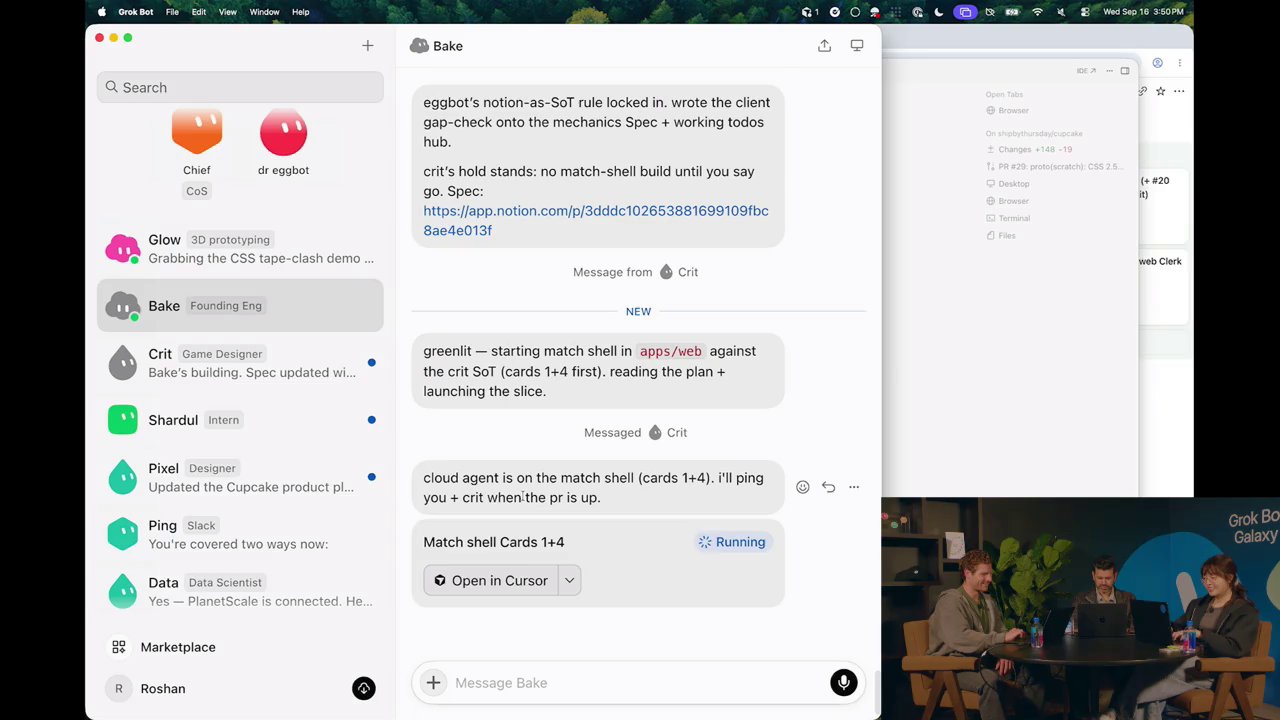Click the Open in Cursor button
This screenshot has height=720, width=1280.
pyautogui.click(x=491, y=581)
